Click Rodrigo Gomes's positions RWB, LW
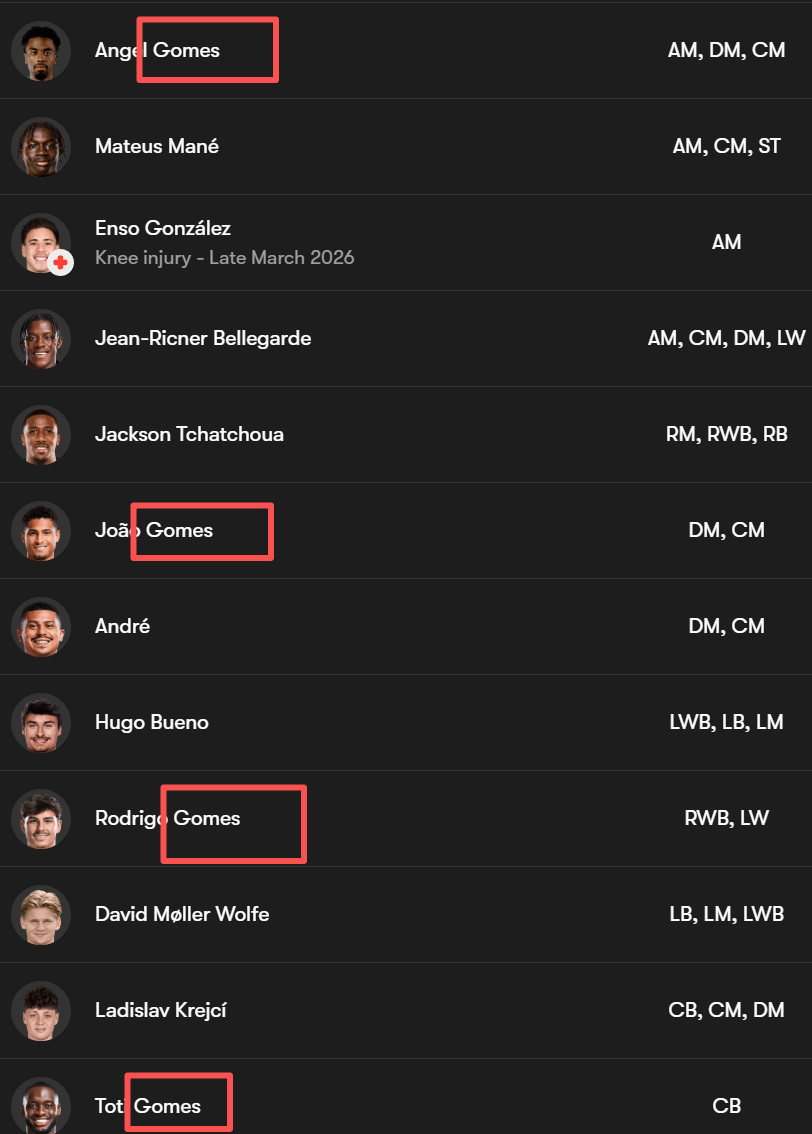812x1134 pixels. pyautogui.click(x=726, y=818)
